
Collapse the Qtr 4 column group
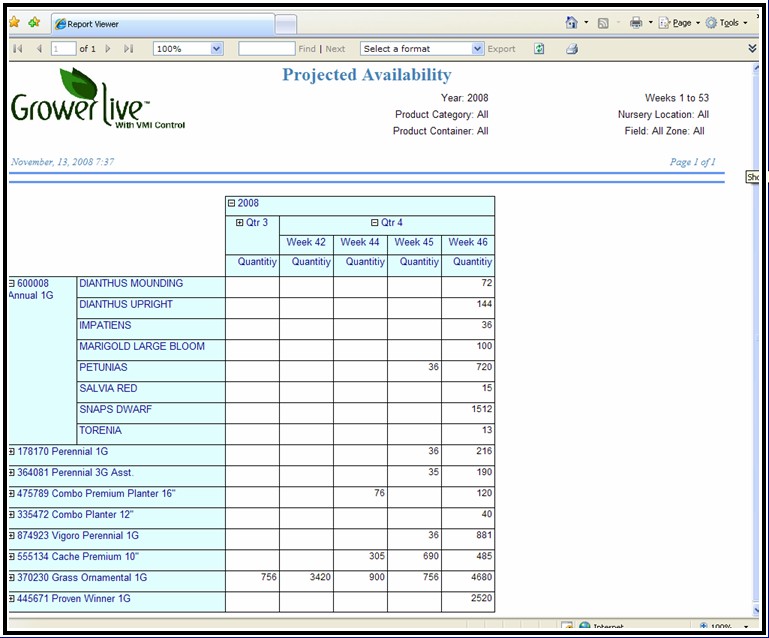[x=375, y=223]
